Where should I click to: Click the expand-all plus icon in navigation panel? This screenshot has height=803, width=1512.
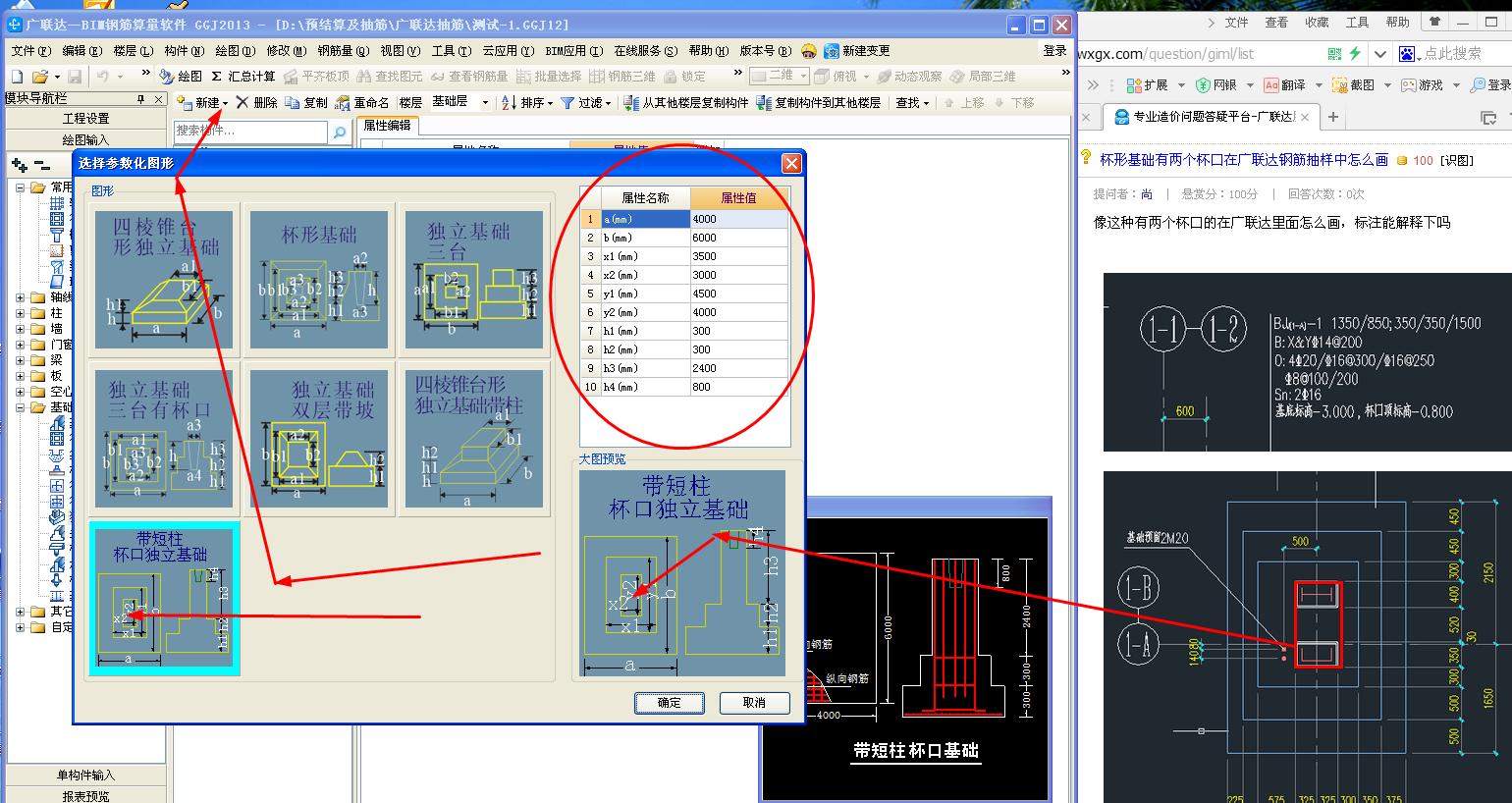pyautogui.click(x=20, y=166)
